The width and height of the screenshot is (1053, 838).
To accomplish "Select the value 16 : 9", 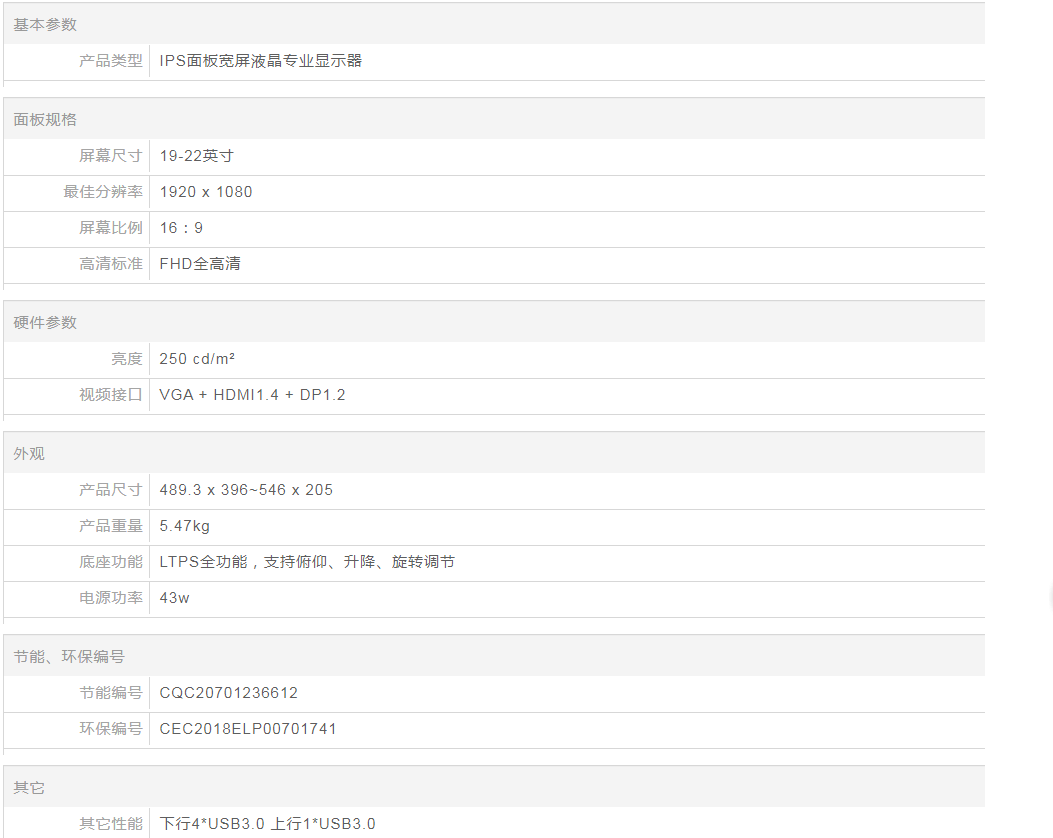I will coord(181,228).
